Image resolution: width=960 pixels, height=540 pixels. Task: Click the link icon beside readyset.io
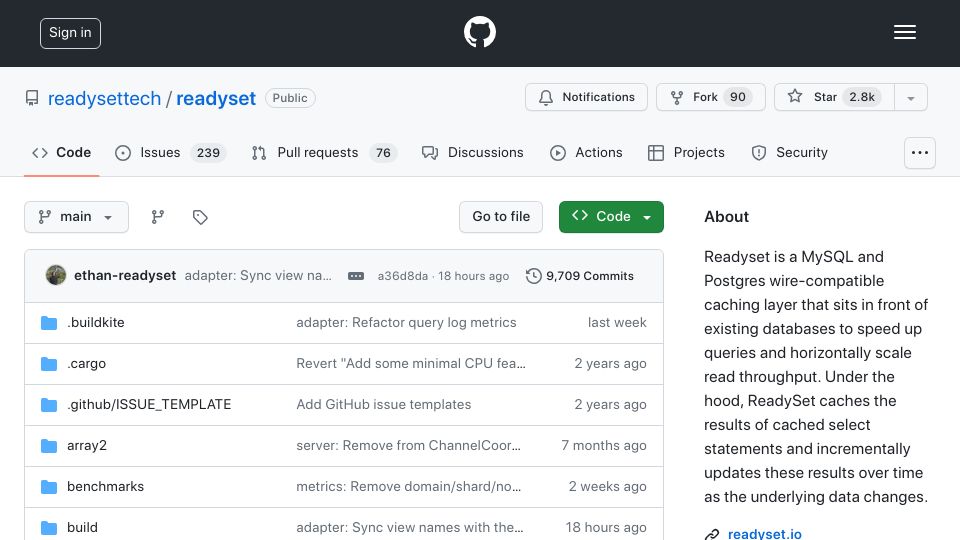(x=711, y=534)
